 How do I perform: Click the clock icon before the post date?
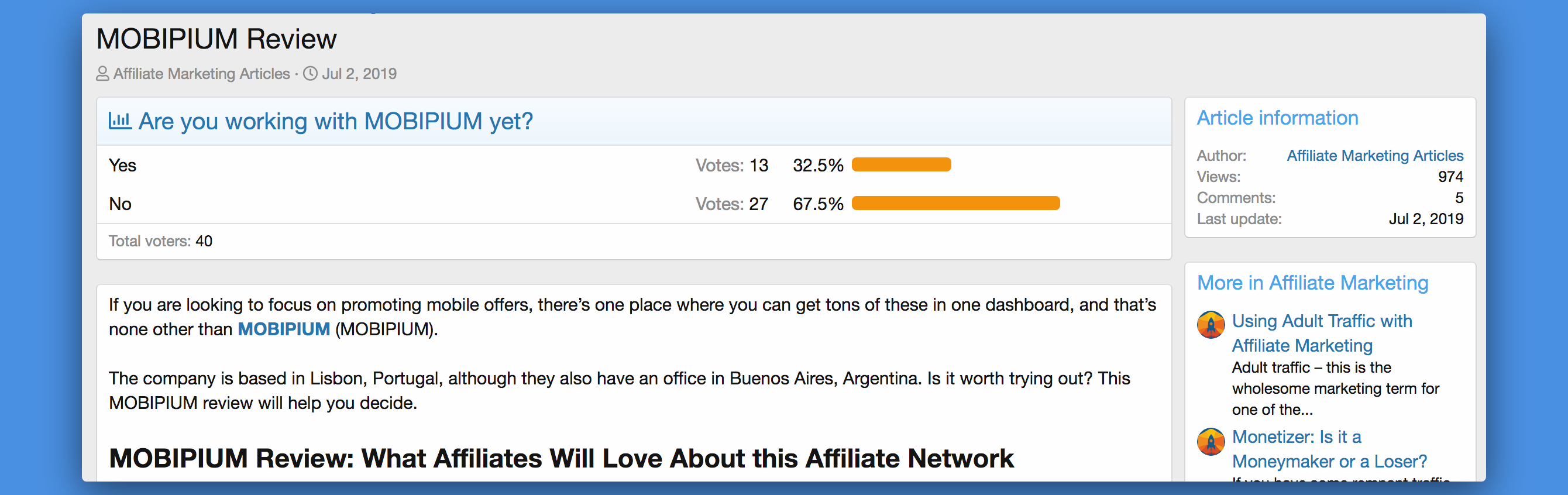(311, 74)
